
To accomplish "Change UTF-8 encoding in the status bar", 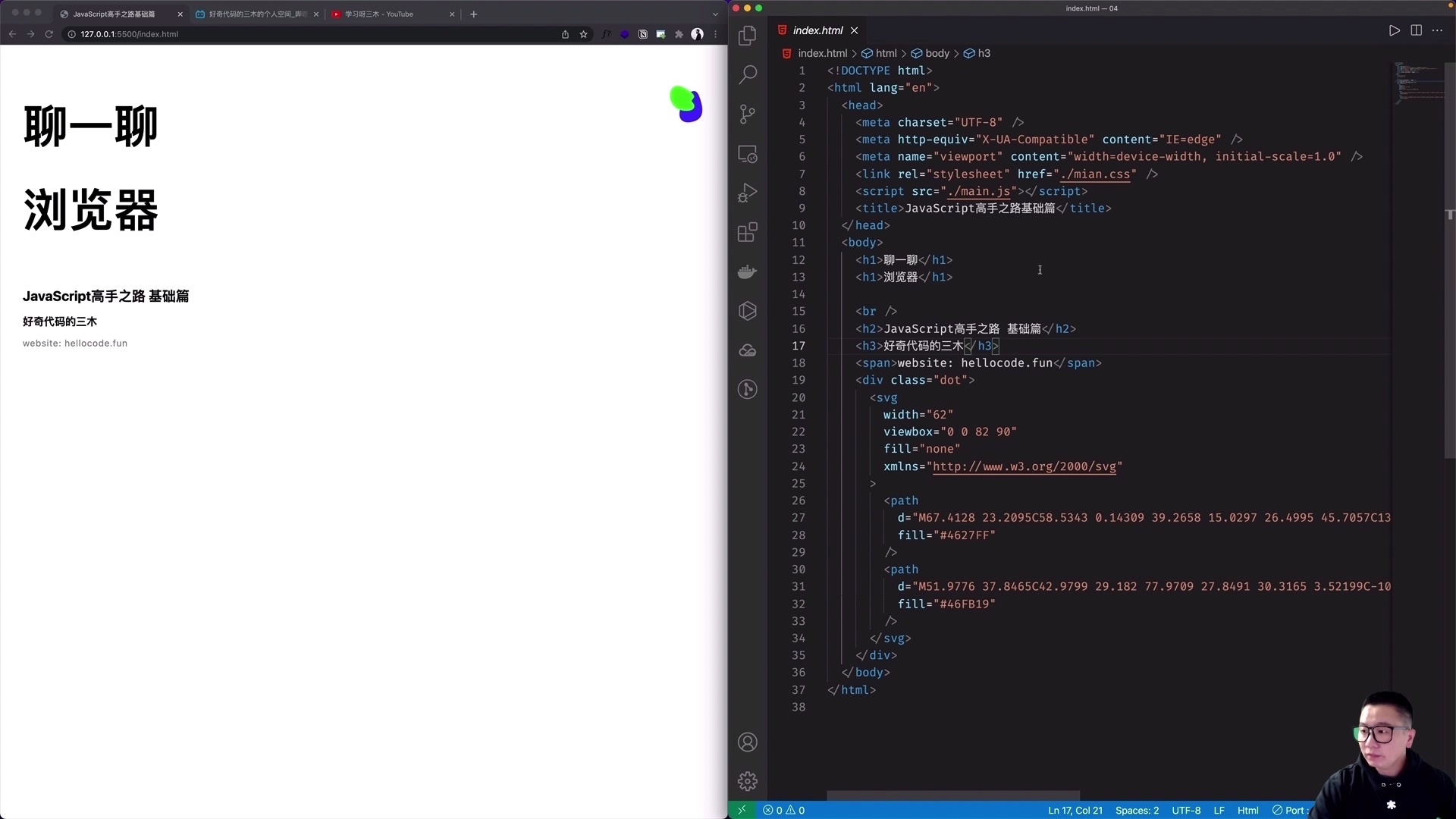I will (x=1187, y=810).
